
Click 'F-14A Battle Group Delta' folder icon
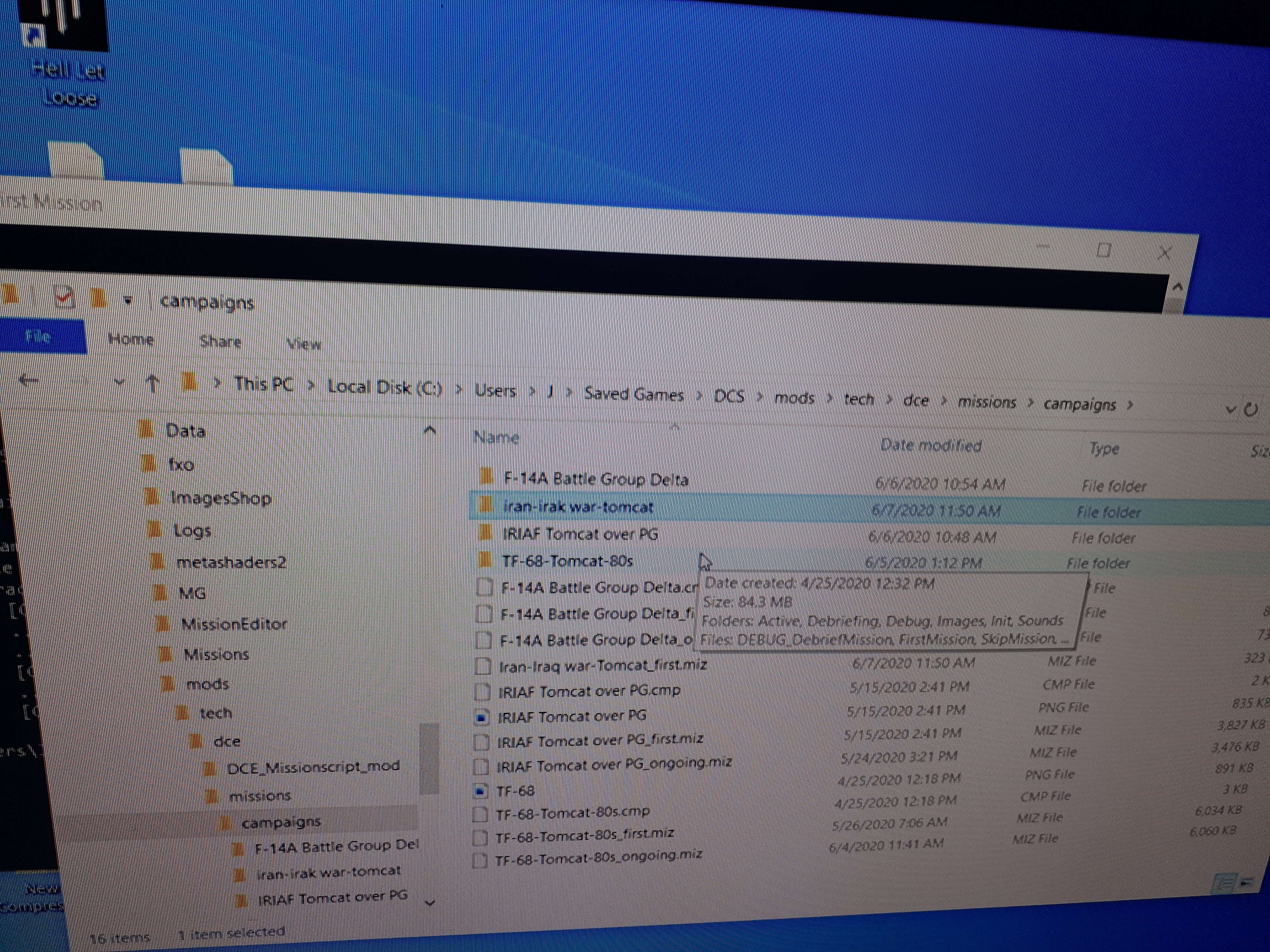coord(486,476)
